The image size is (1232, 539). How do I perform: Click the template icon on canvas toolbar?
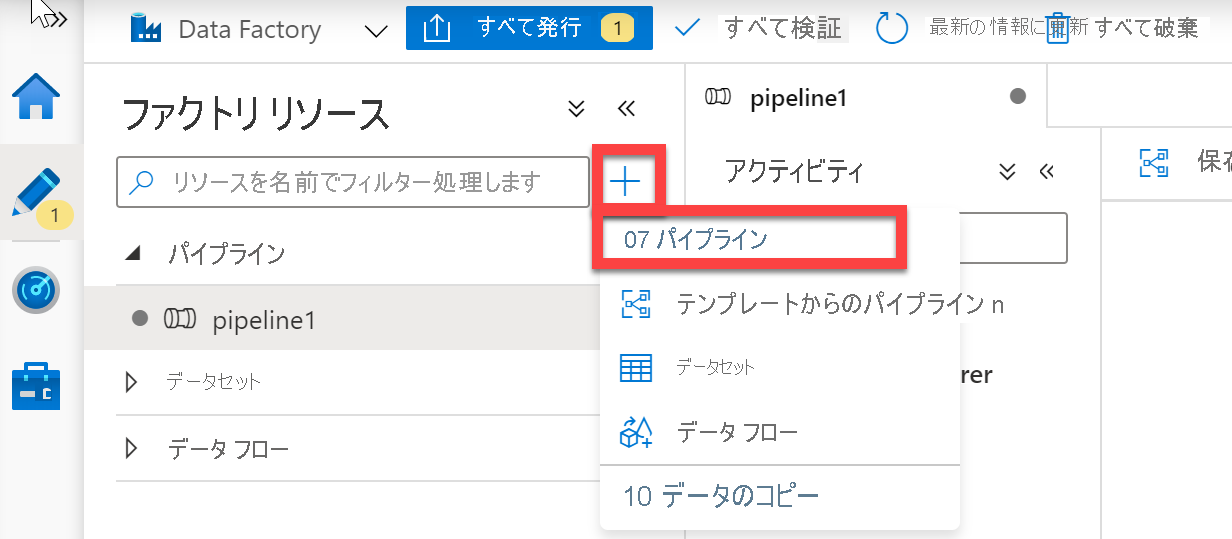[1154, 163]
